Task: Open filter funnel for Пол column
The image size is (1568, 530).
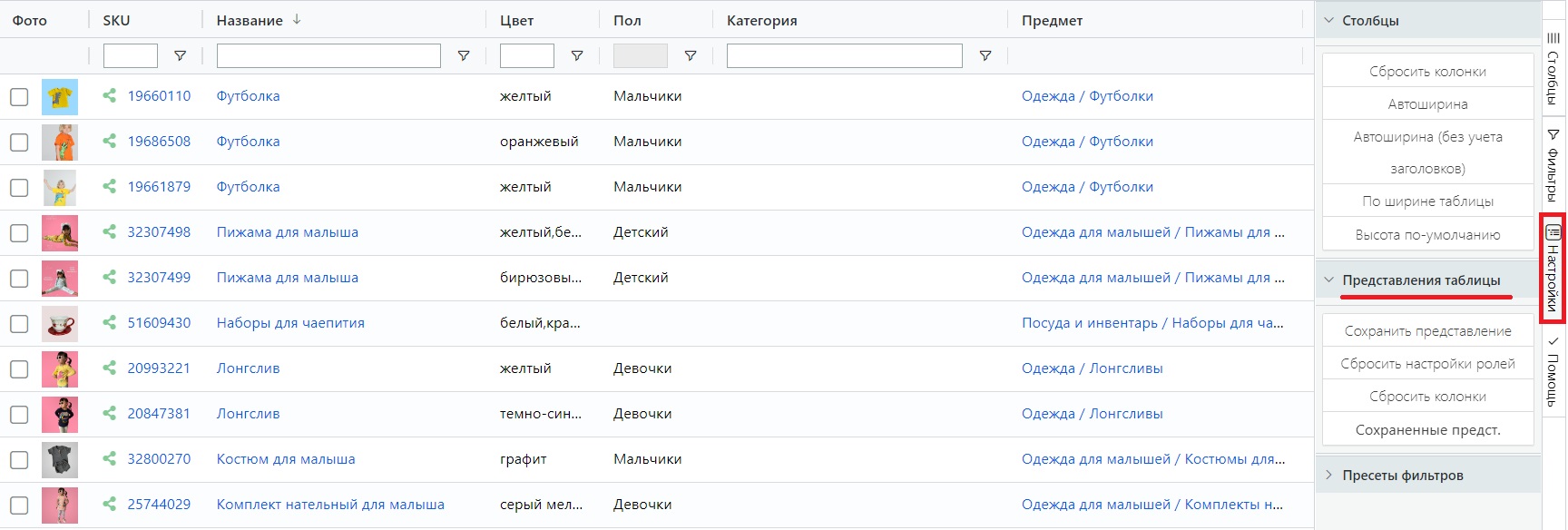Action: tap(691, 56)
